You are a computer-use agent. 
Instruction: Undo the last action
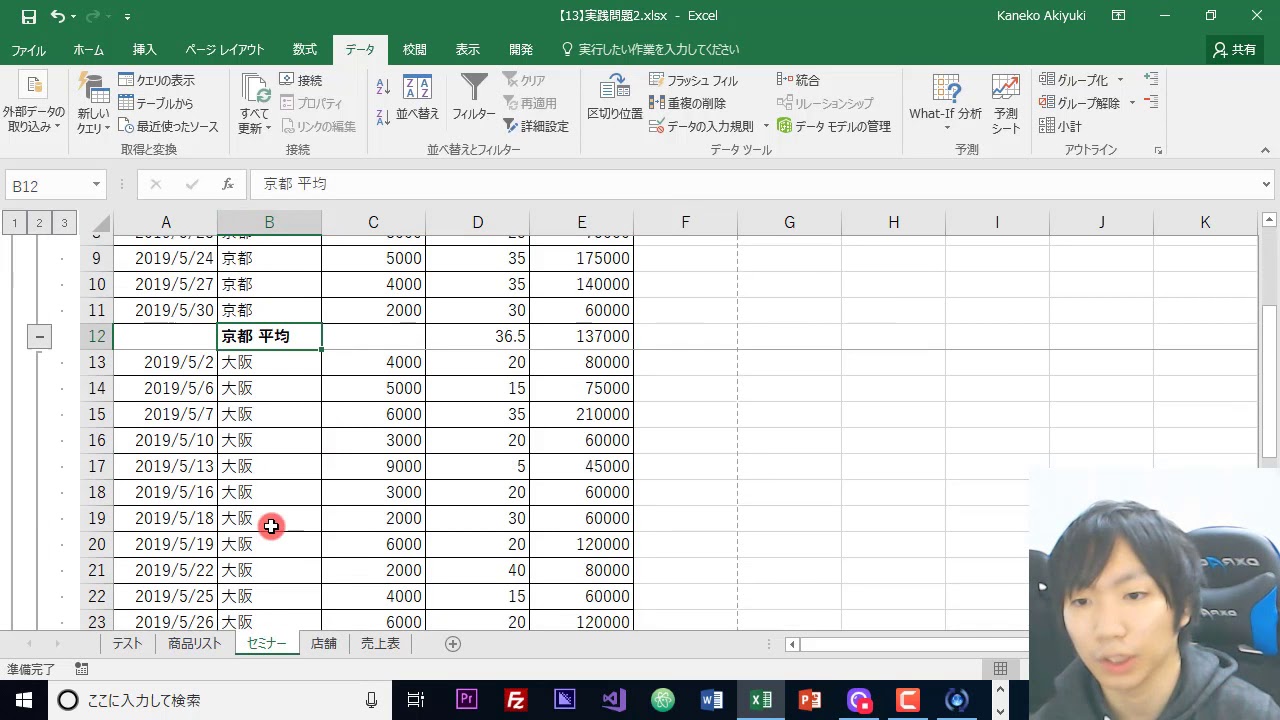57,16
